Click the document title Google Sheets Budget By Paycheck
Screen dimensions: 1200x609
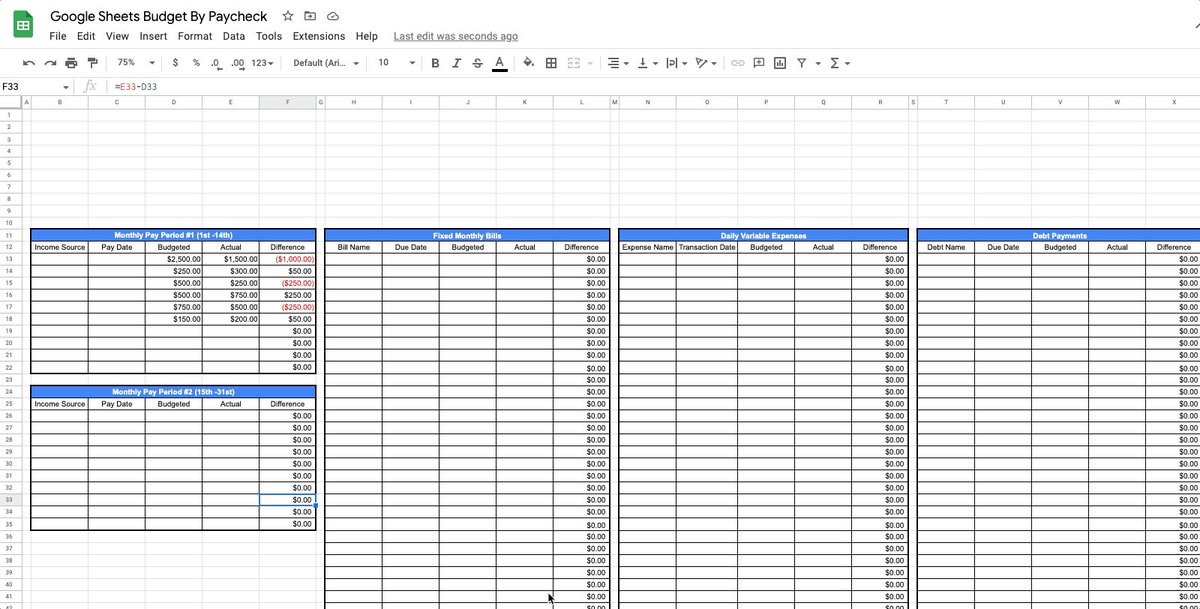coord(159,16)
